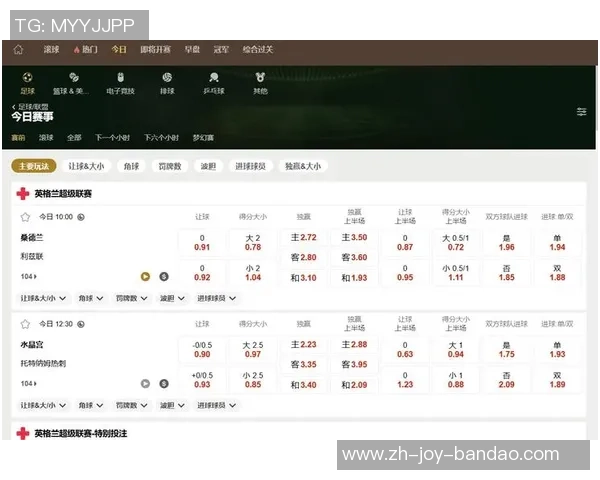Pick 小 2 under odds 1.04
The width and height of the screenshot is (600, 480).
(x=253, y=273)
